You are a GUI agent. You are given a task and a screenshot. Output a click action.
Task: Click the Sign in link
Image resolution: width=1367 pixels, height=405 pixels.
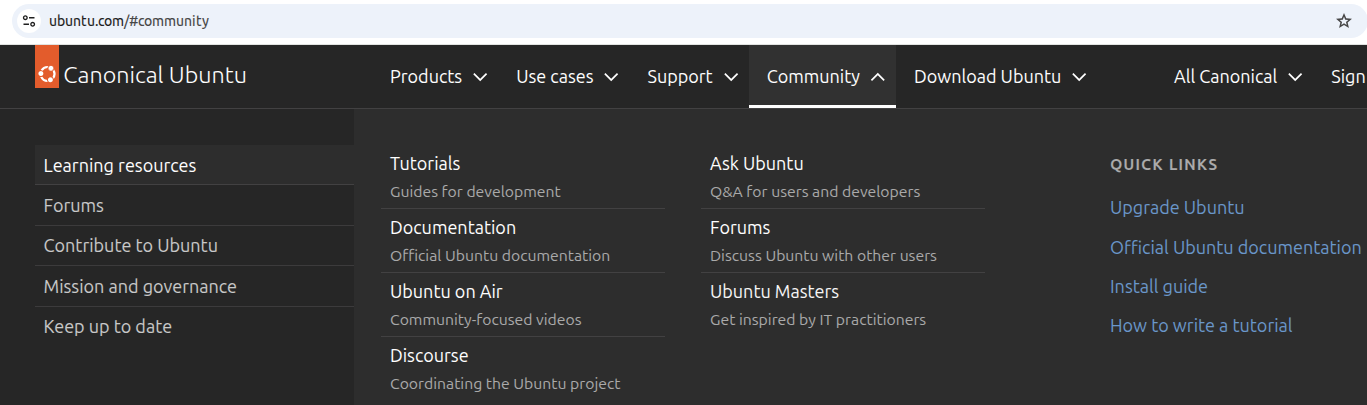coord(1349,77)
